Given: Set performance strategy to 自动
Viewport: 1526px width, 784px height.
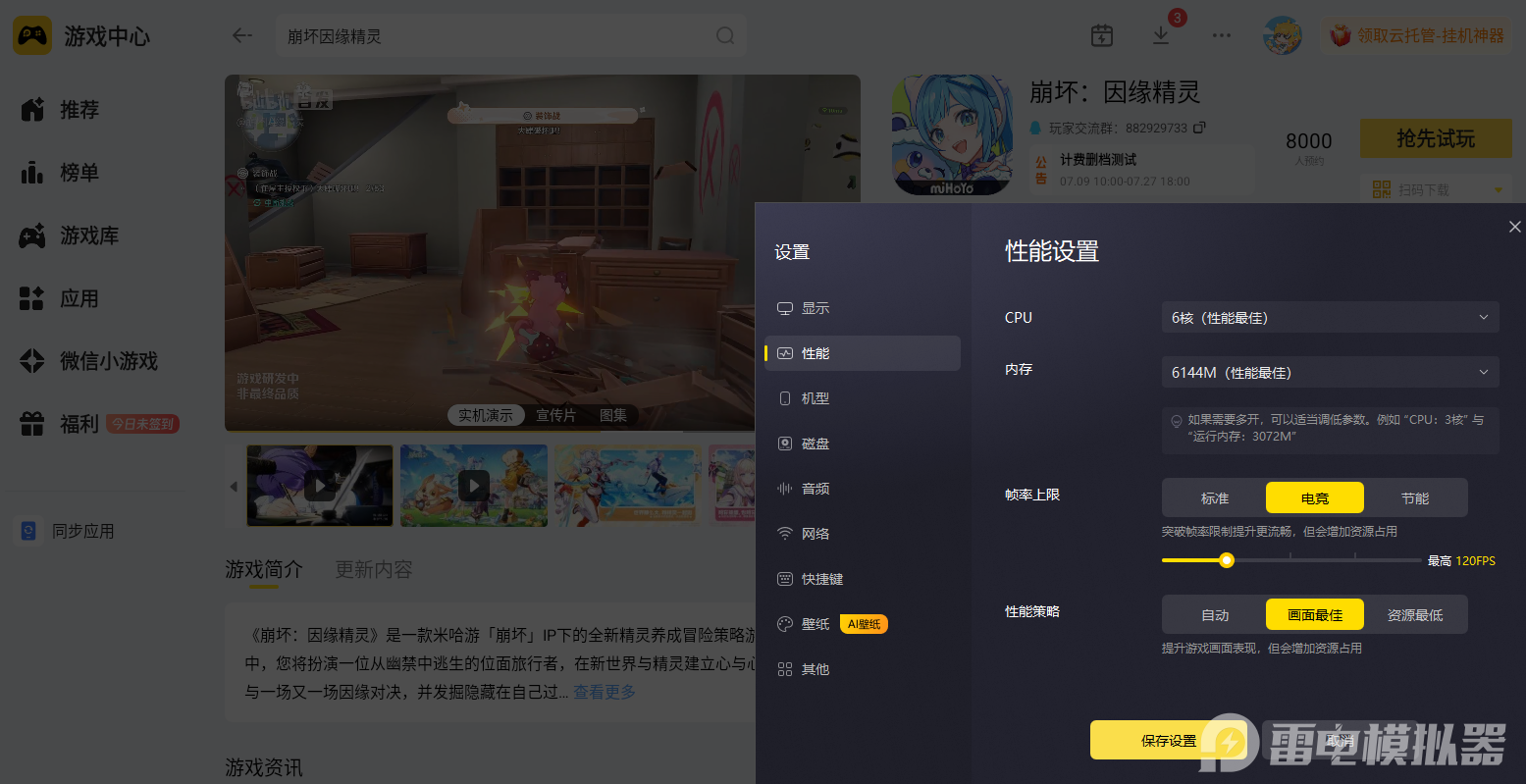Looking at the screenshot, I should pos(1215,615).
